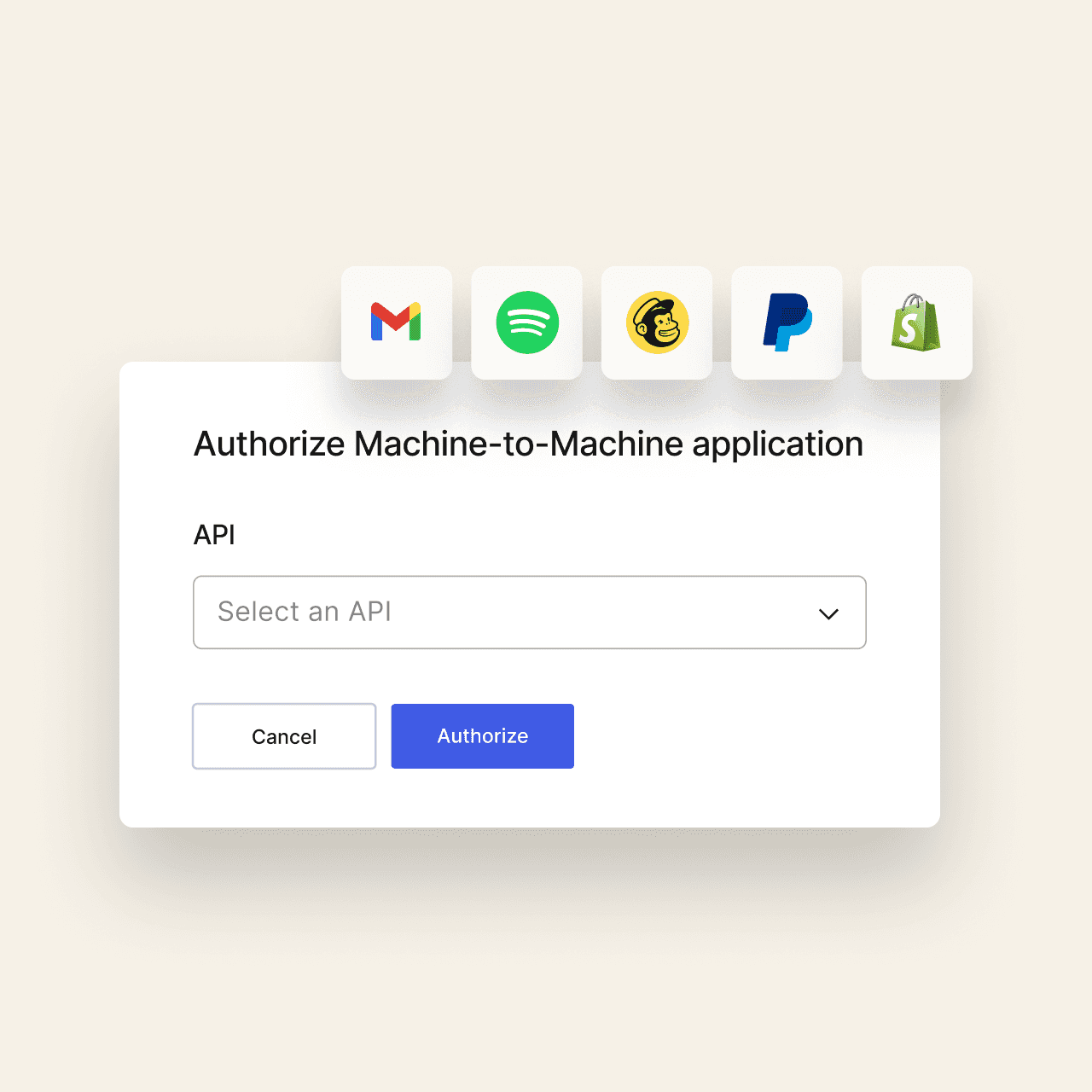Screen dimensions: 1092x1092
Task: Click the Authorize Machine-to-Machine application heading
Action: click(528, 444)
